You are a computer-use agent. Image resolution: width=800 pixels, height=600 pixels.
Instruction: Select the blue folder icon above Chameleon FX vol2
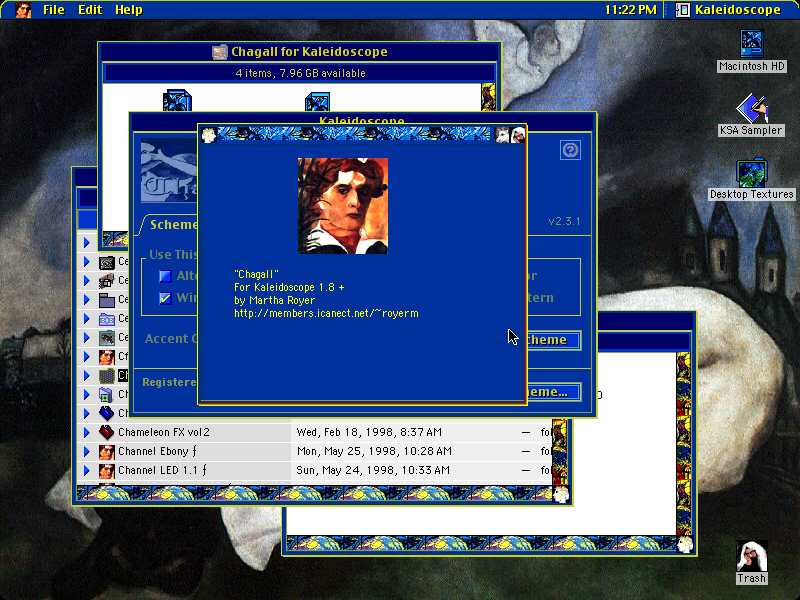pos(107,413)
